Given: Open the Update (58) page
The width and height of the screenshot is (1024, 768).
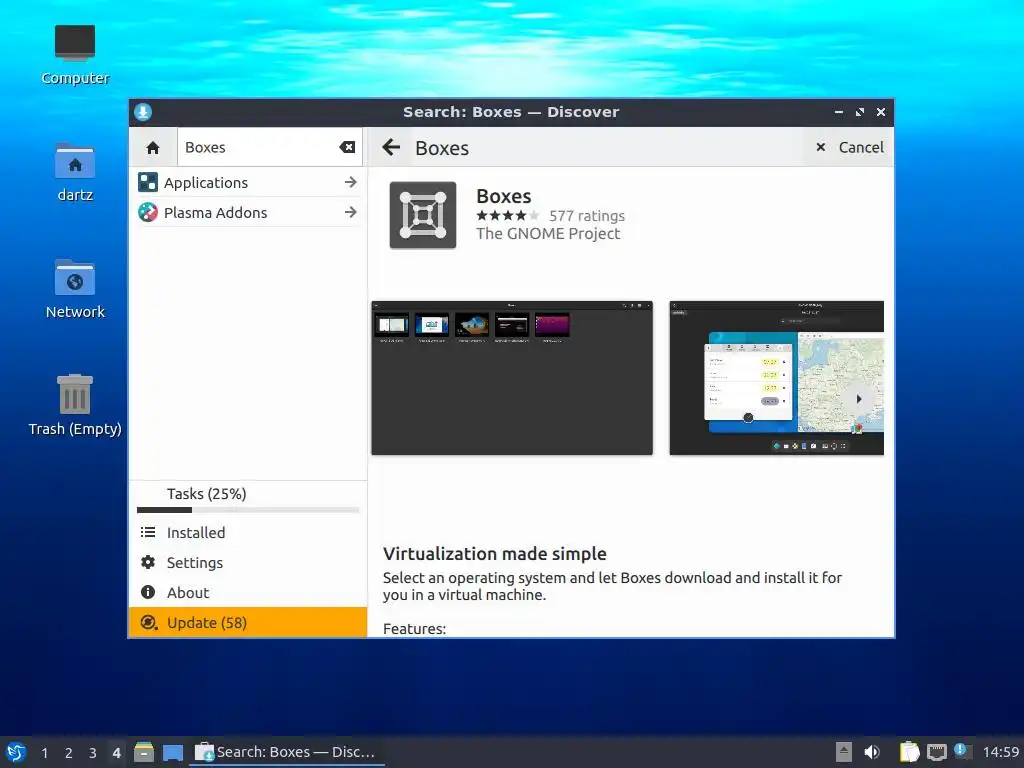Looking at the screenshot, I should click(248, 622).
